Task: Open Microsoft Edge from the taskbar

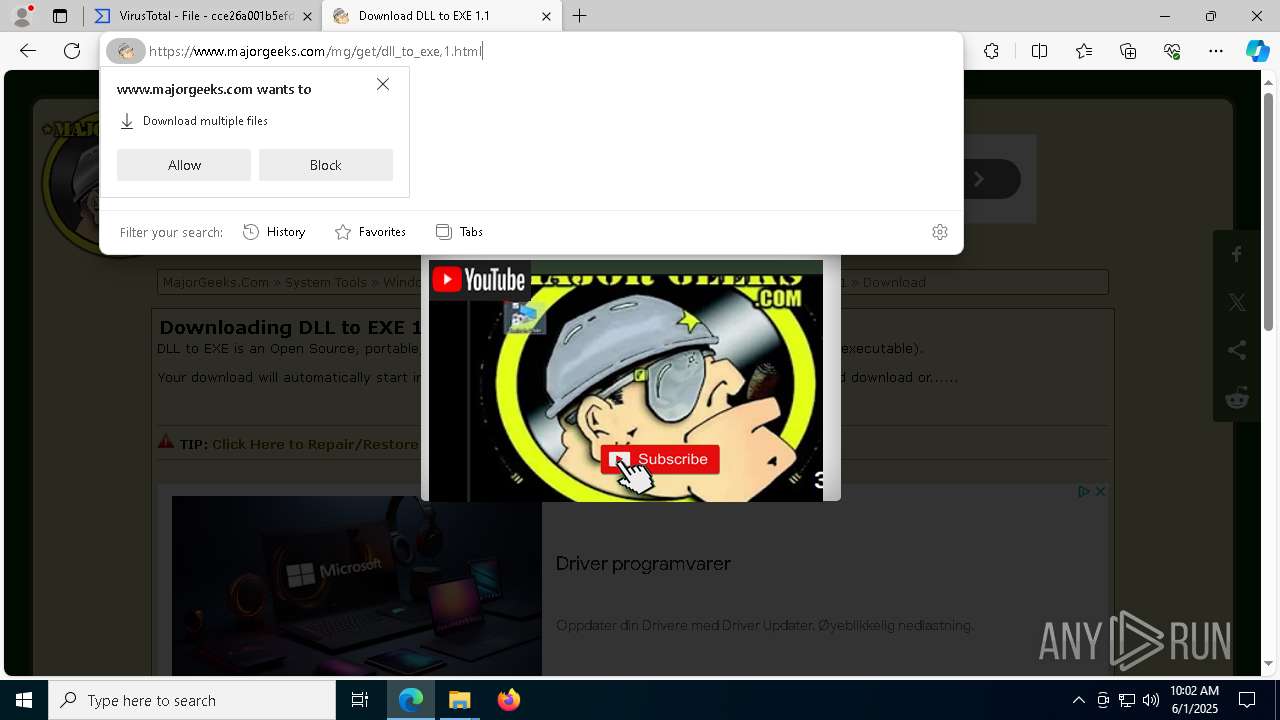Action: click(x=411, y=700)
